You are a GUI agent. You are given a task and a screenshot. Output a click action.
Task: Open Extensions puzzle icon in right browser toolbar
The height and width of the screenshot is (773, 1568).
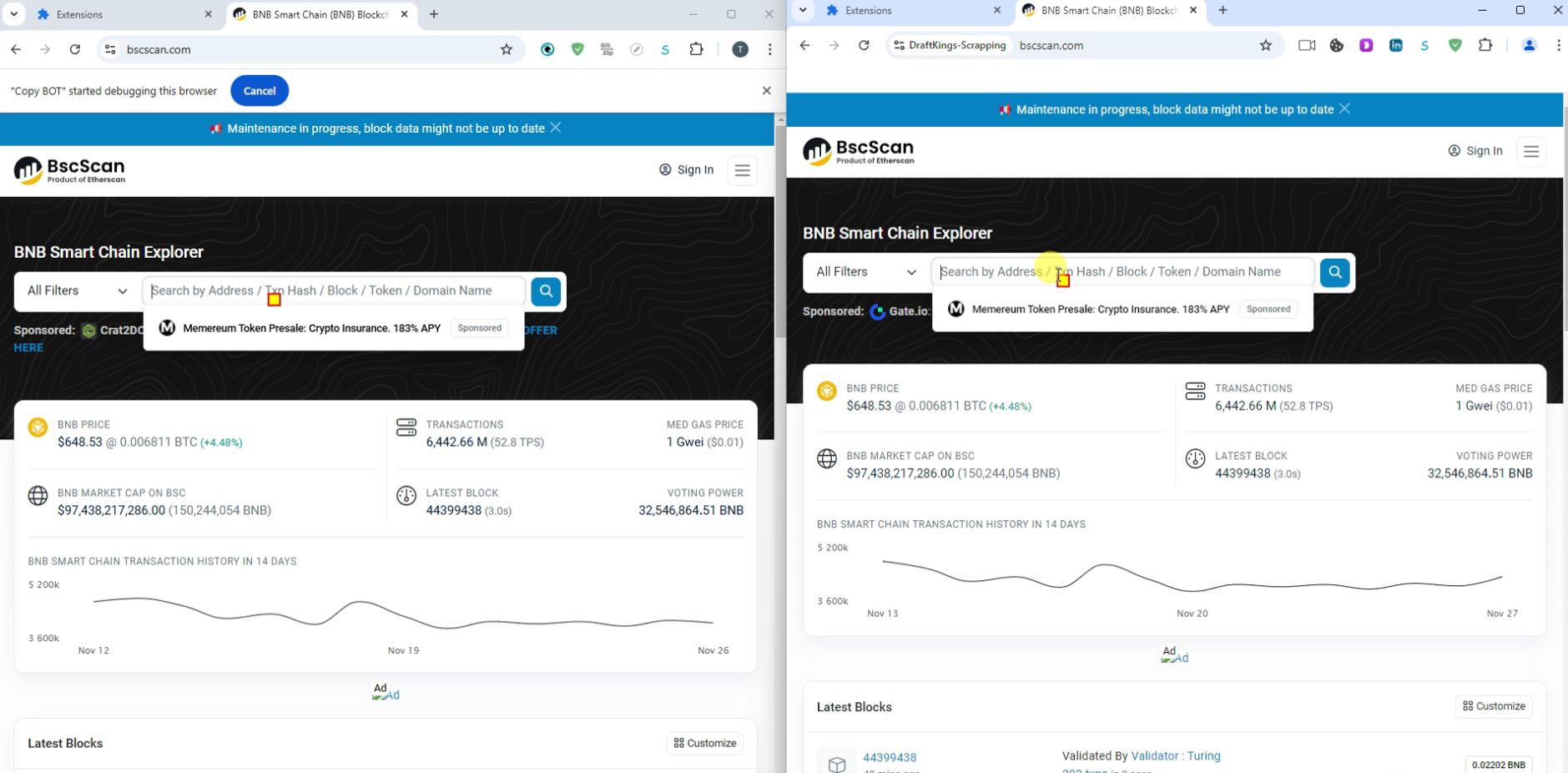click(1485, 45)
